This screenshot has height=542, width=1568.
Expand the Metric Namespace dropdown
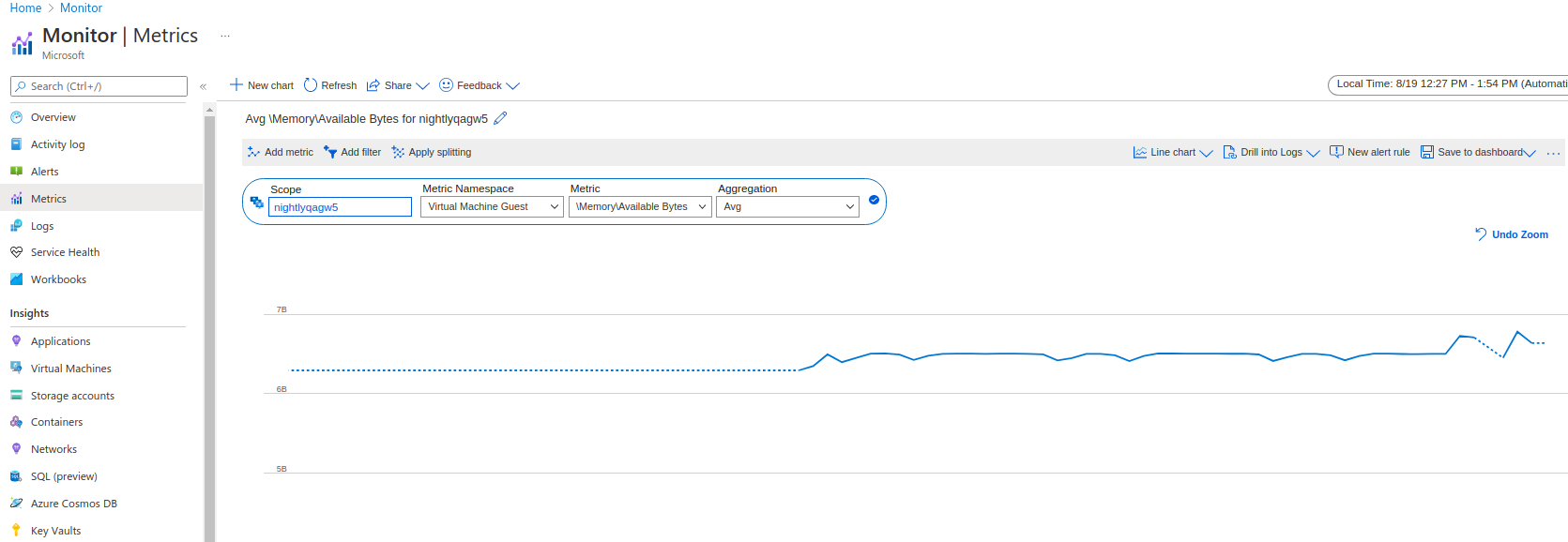click(x=492, y=206)
